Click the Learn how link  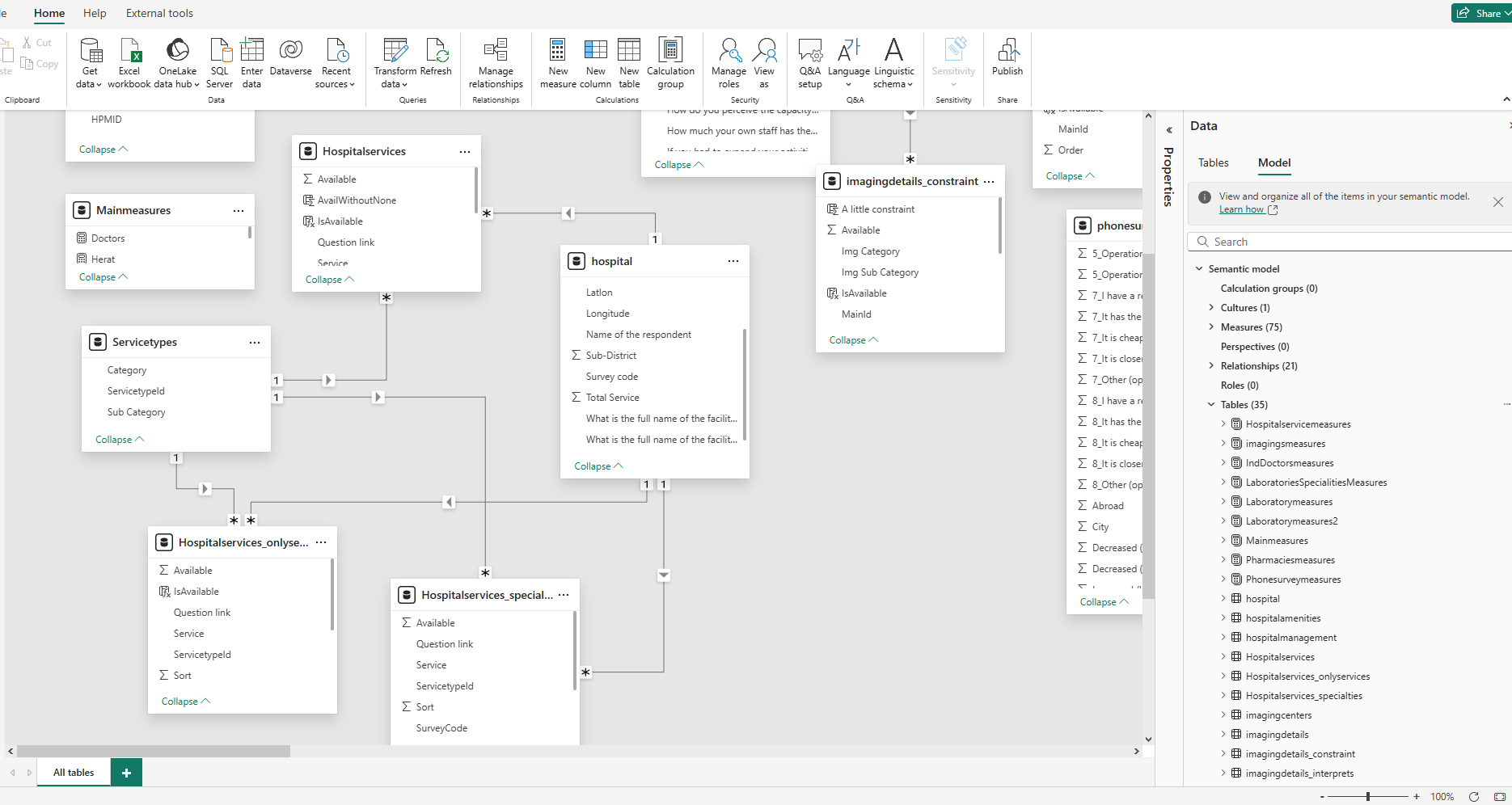coord(1241,209)
